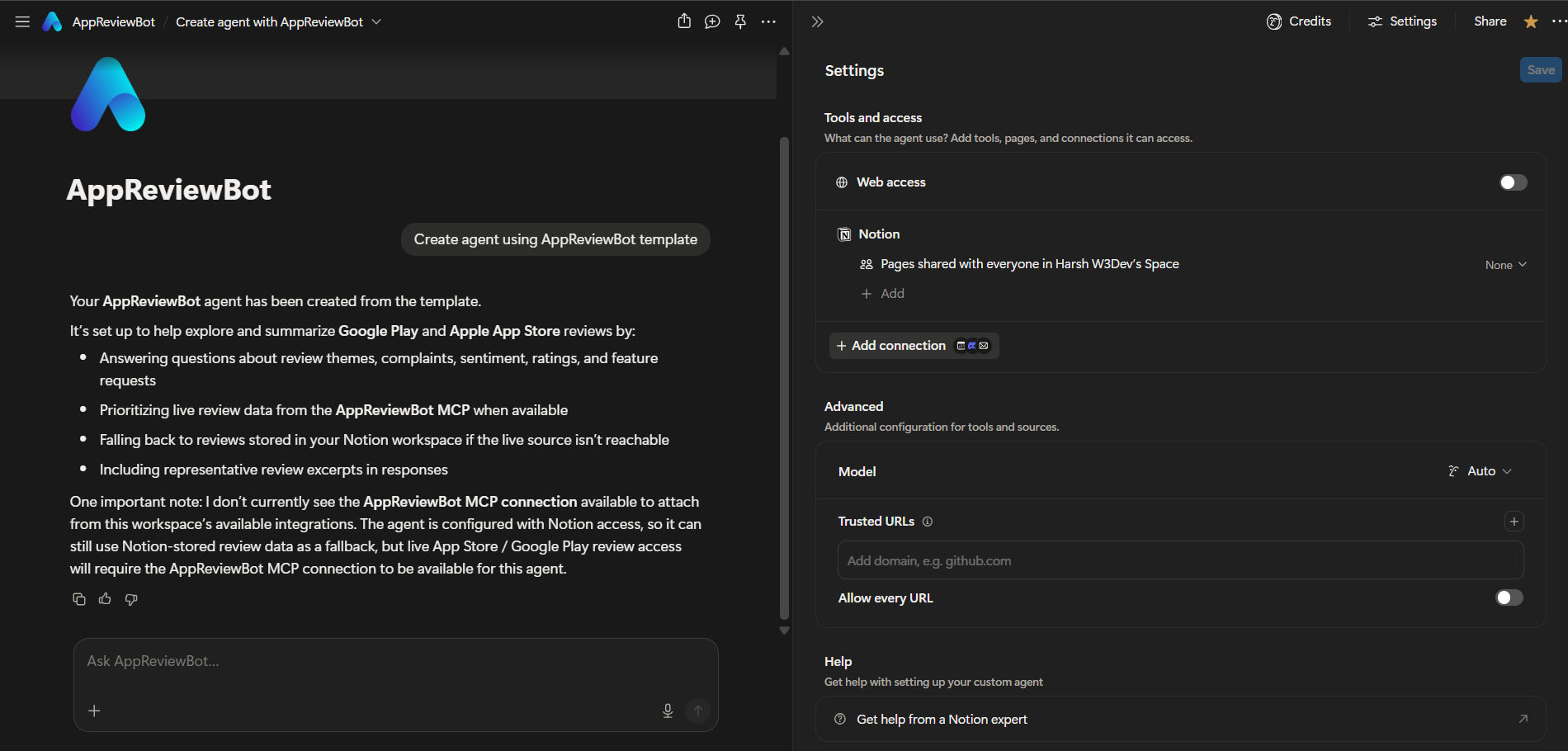1568x751 pixels.
Task: Start voice input with microphone icon
Action: [668, 711]
